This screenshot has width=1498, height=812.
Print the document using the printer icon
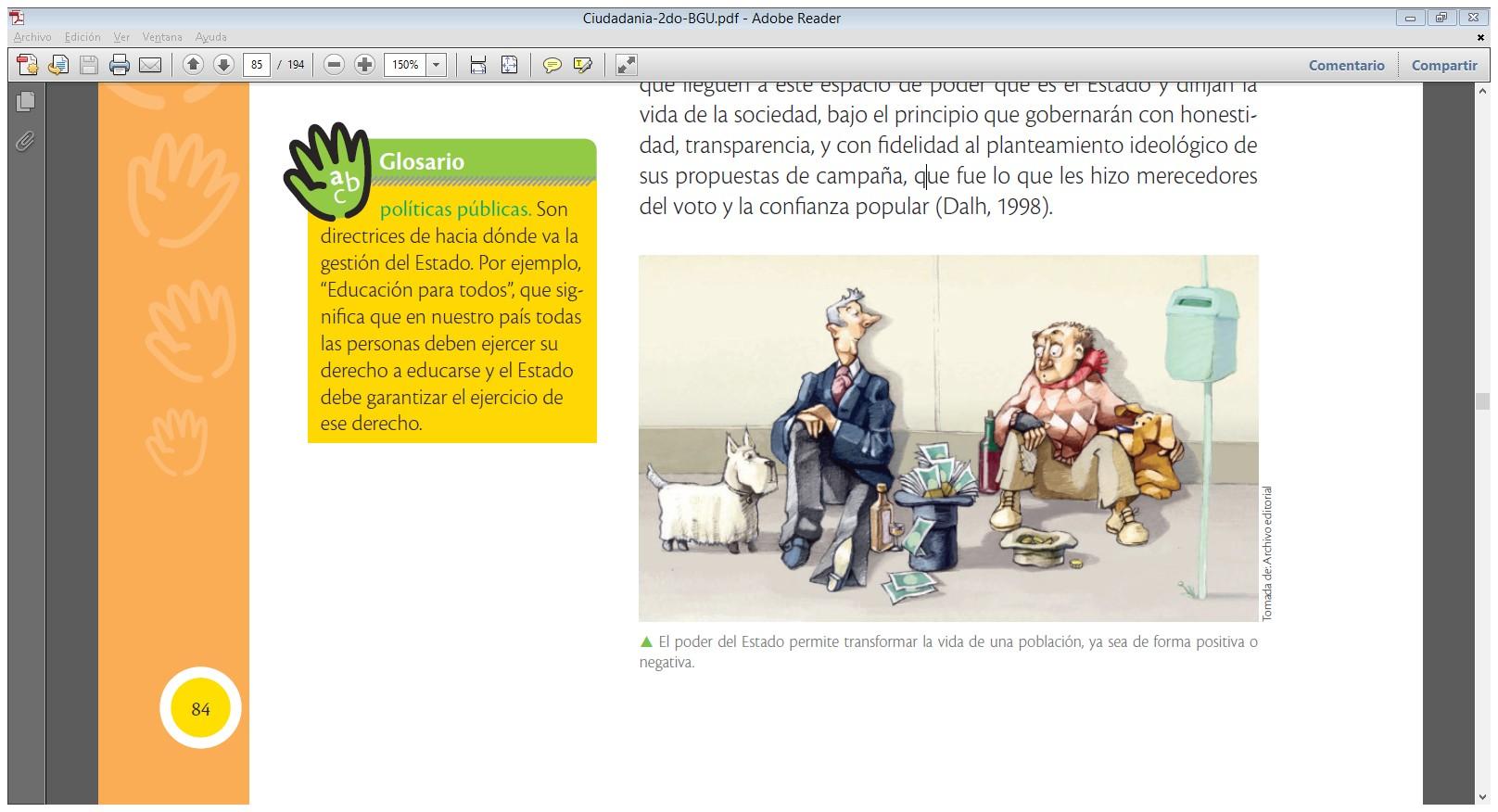pyautogui.click(x=120, y=65)
